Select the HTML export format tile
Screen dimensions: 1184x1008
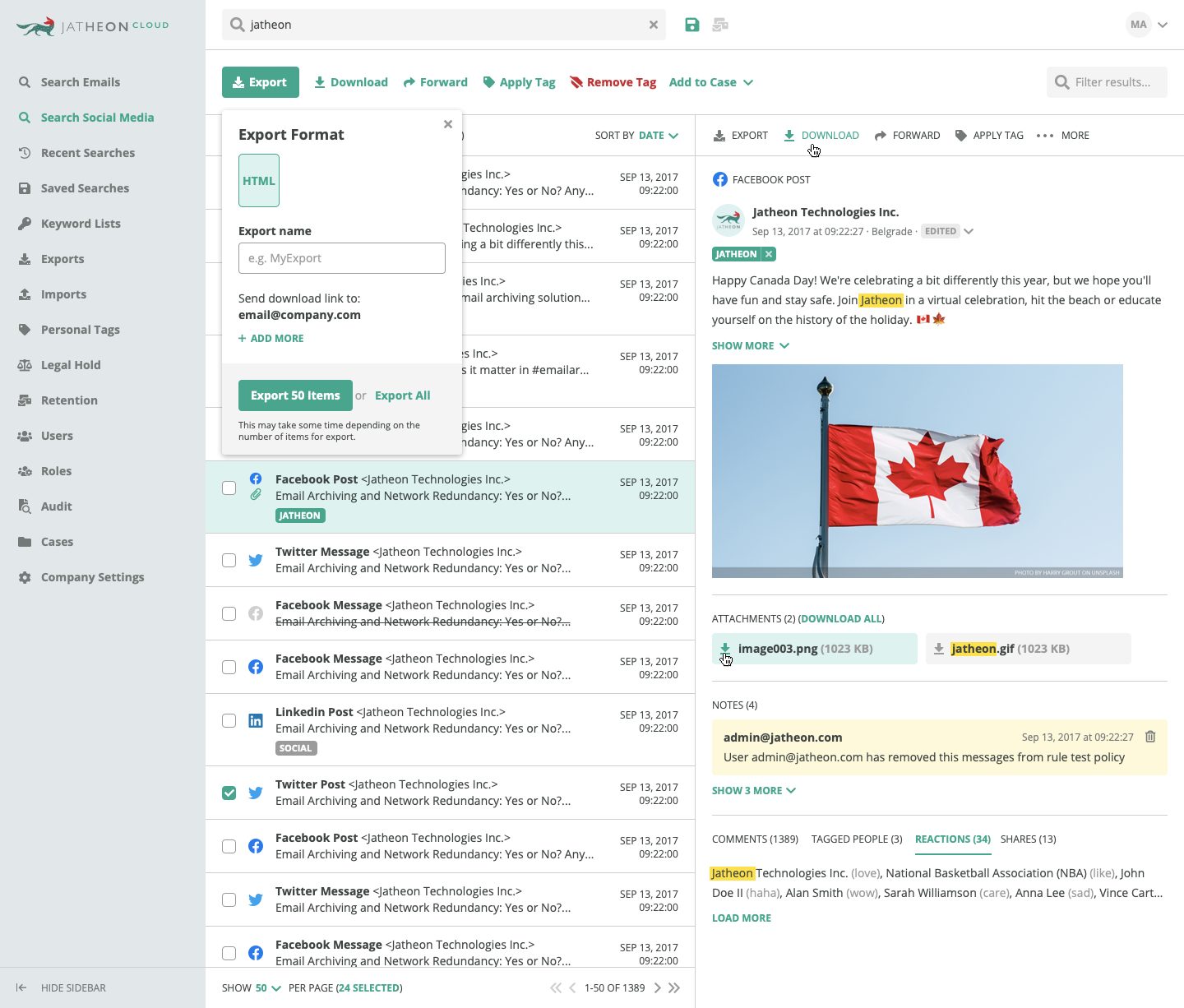point(259,181)
